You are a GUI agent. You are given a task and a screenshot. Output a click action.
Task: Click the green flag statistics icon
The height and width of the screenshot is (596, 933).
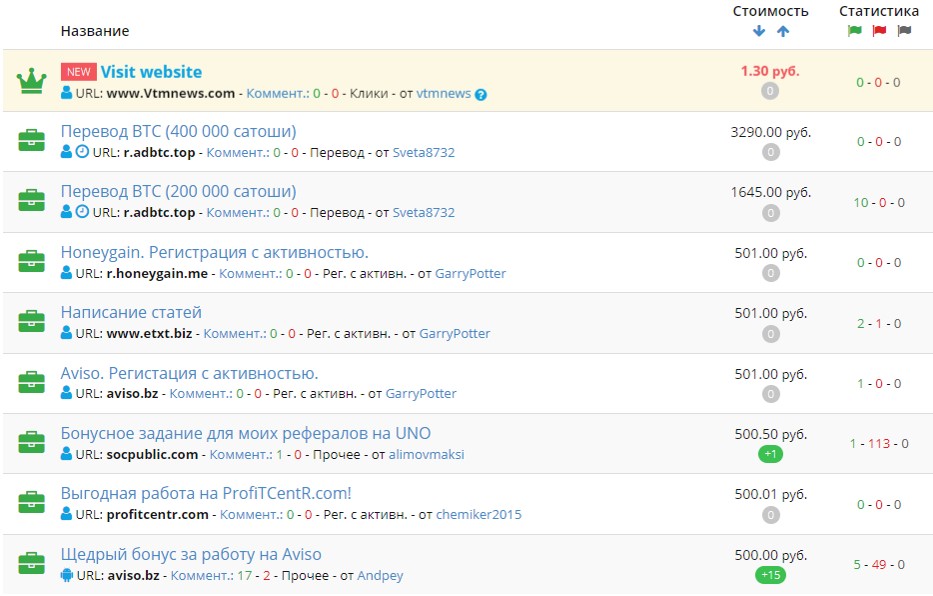click(854, 30)
